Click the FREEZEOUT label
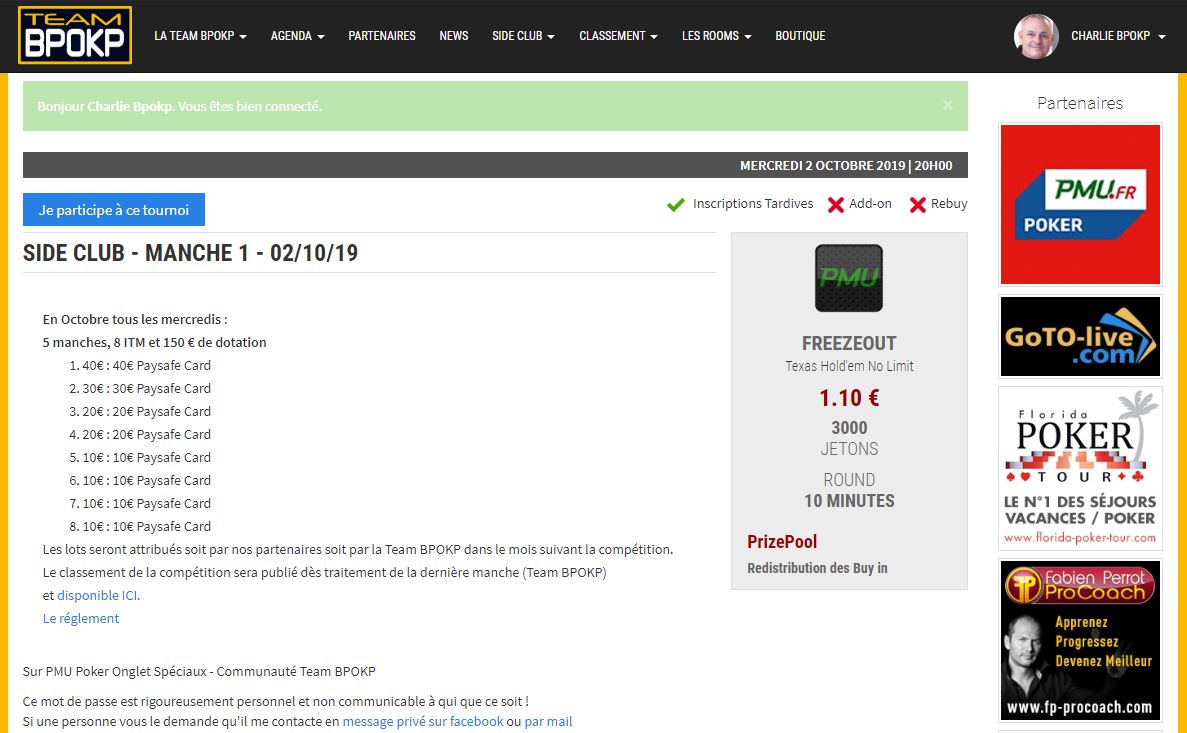The width and height of the screenshot is (1187, 733). coord(849,343)
